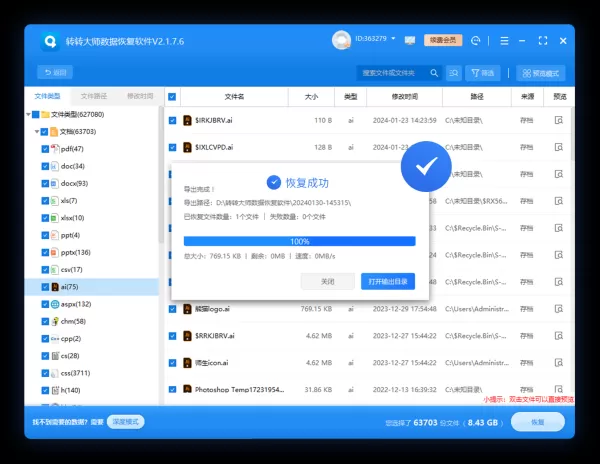Viewport: 600px width, 464px height.
Task: Click the 100% progress bar
Action: point(300,241)
